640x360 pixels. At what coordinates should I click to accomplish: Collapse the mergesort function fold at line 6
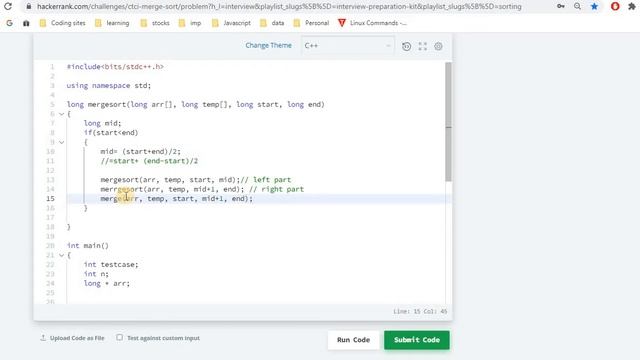(62, 114)
